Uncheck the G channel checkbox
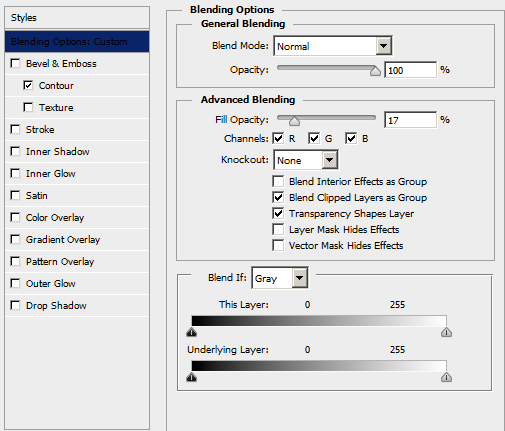The height and width of the screenshot is (431, 505). [314, 138]
